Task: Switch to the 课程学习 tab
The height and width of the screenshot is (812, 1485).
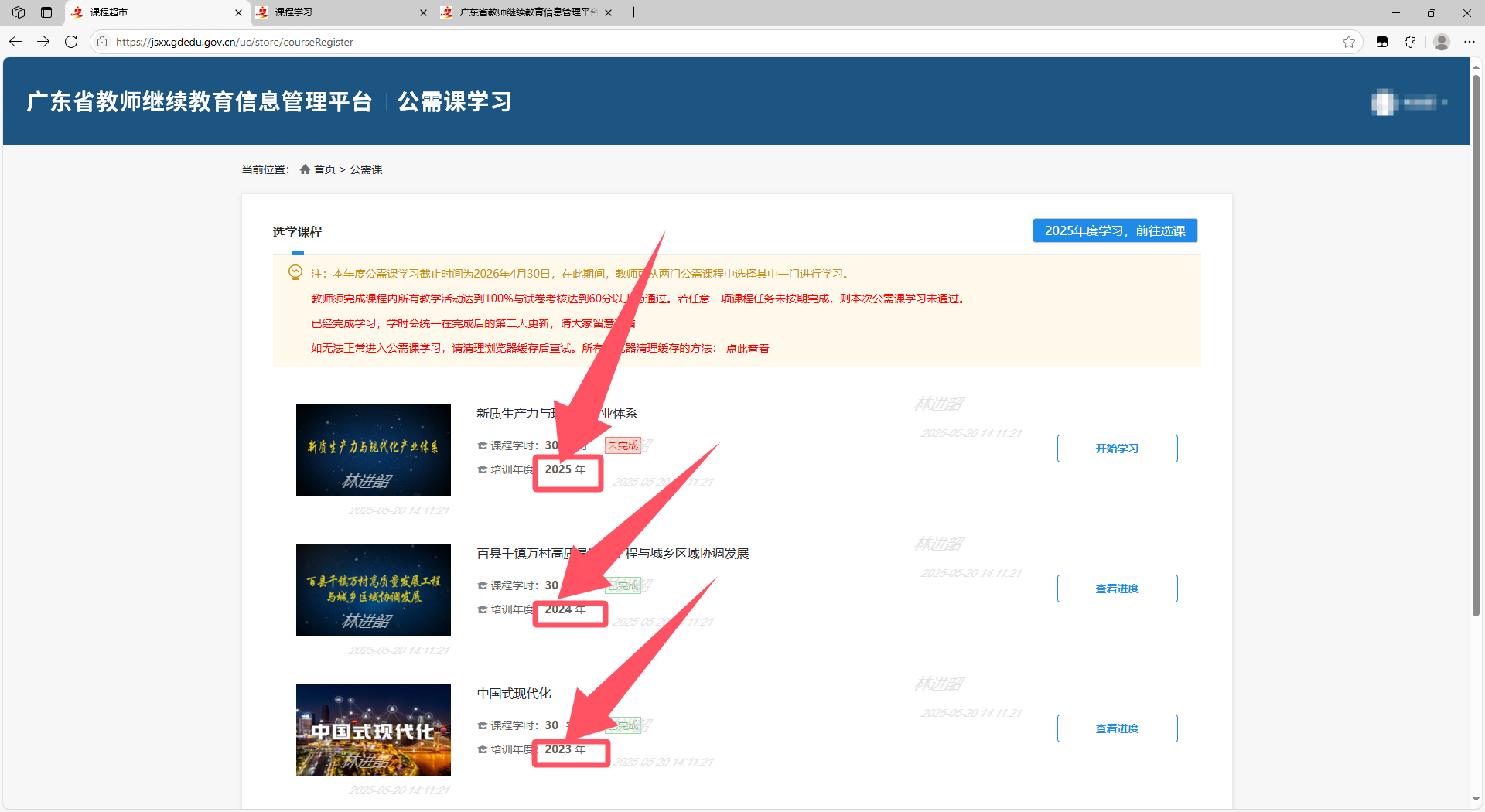Action: point(340,12)
